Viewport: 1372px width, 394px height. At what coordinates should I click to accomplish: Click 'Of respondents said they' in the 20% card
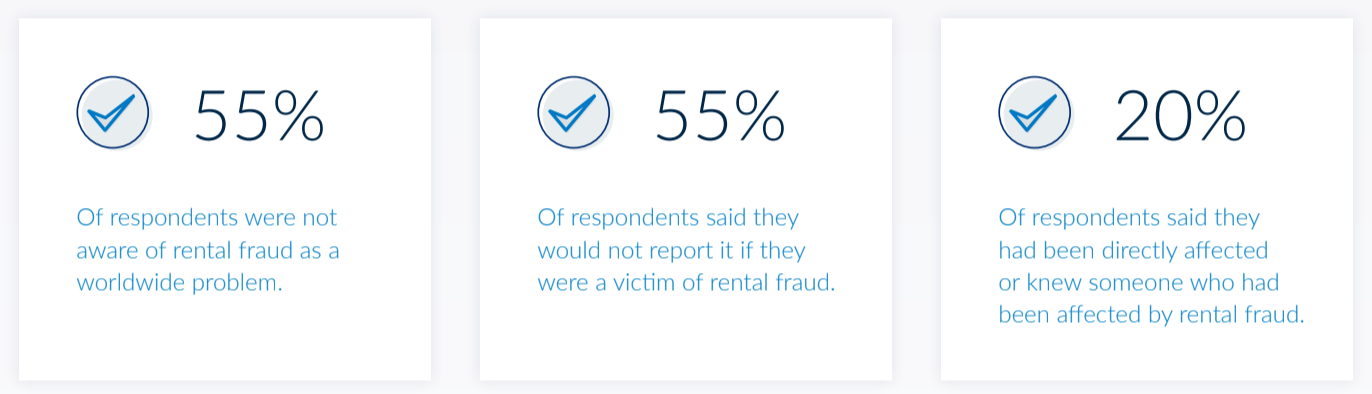pyautogui.click(x=1129, y=218)
